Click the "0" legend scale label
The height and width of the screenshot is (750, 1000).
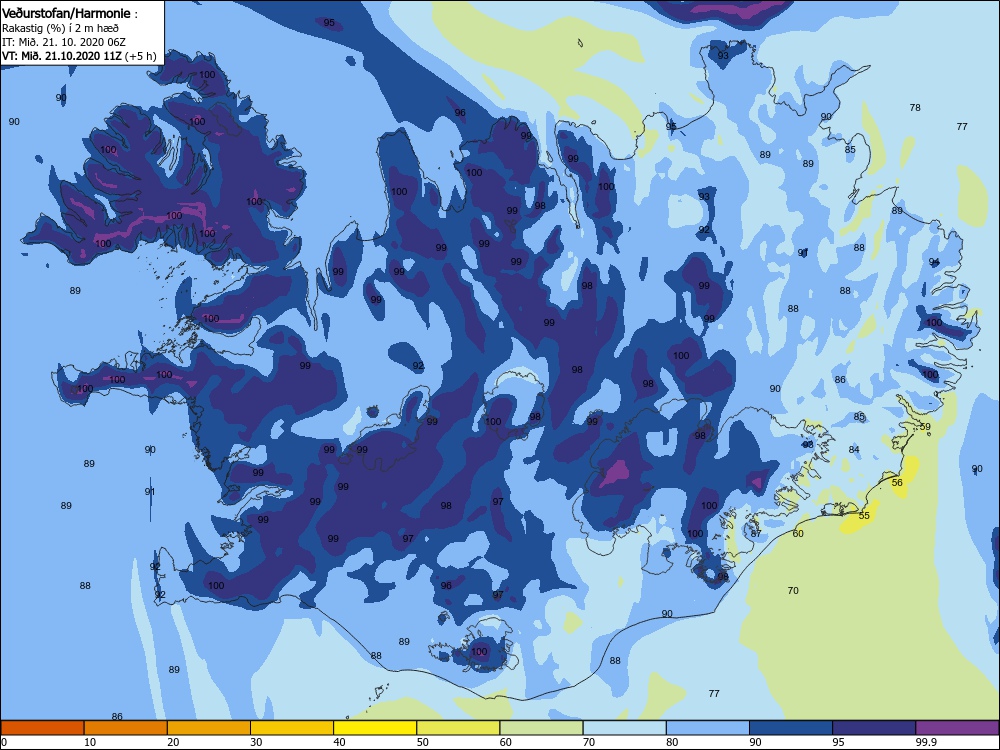click(x=4, y=742)
